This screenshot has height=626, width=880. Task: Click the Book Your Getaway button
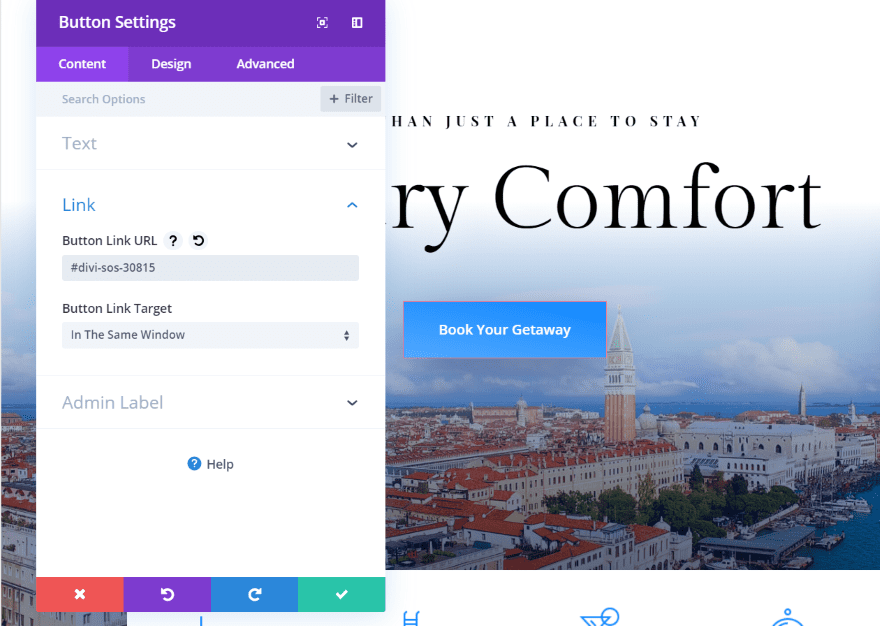[505, 330]
